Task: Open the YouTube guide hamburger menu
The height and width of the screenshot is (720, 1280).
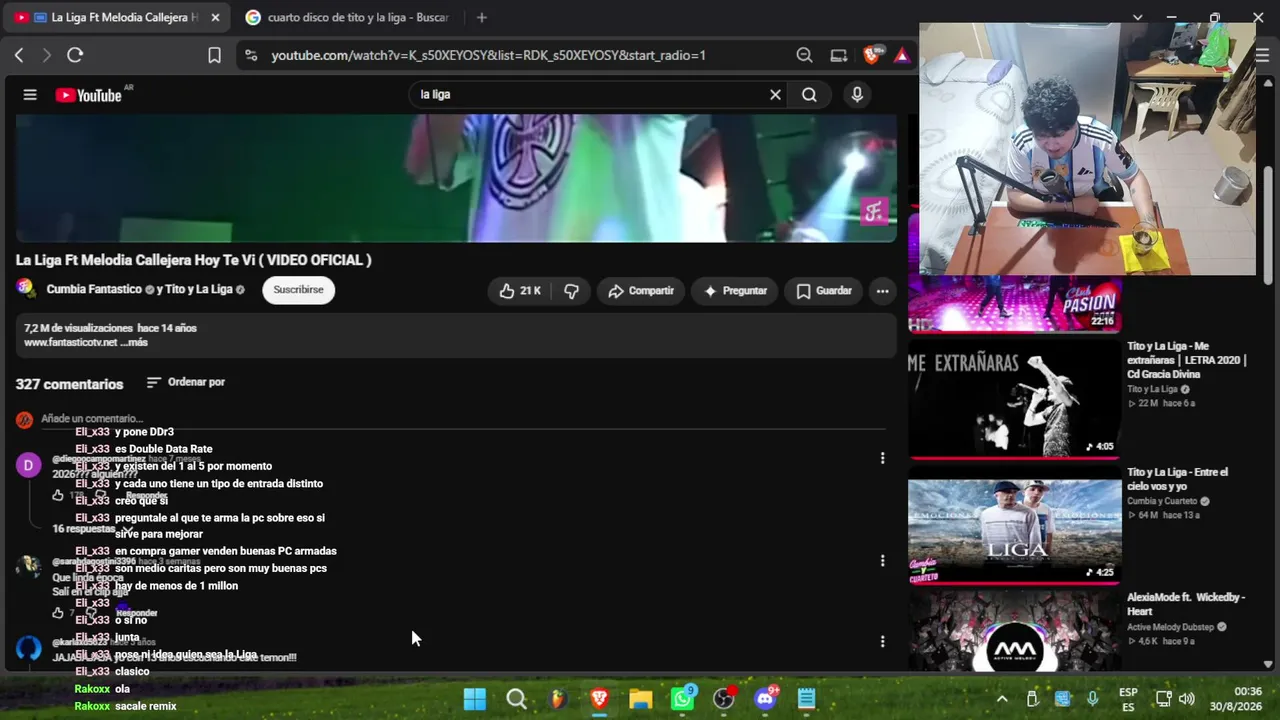Action: pyautogui.click(x=30, y=95)
